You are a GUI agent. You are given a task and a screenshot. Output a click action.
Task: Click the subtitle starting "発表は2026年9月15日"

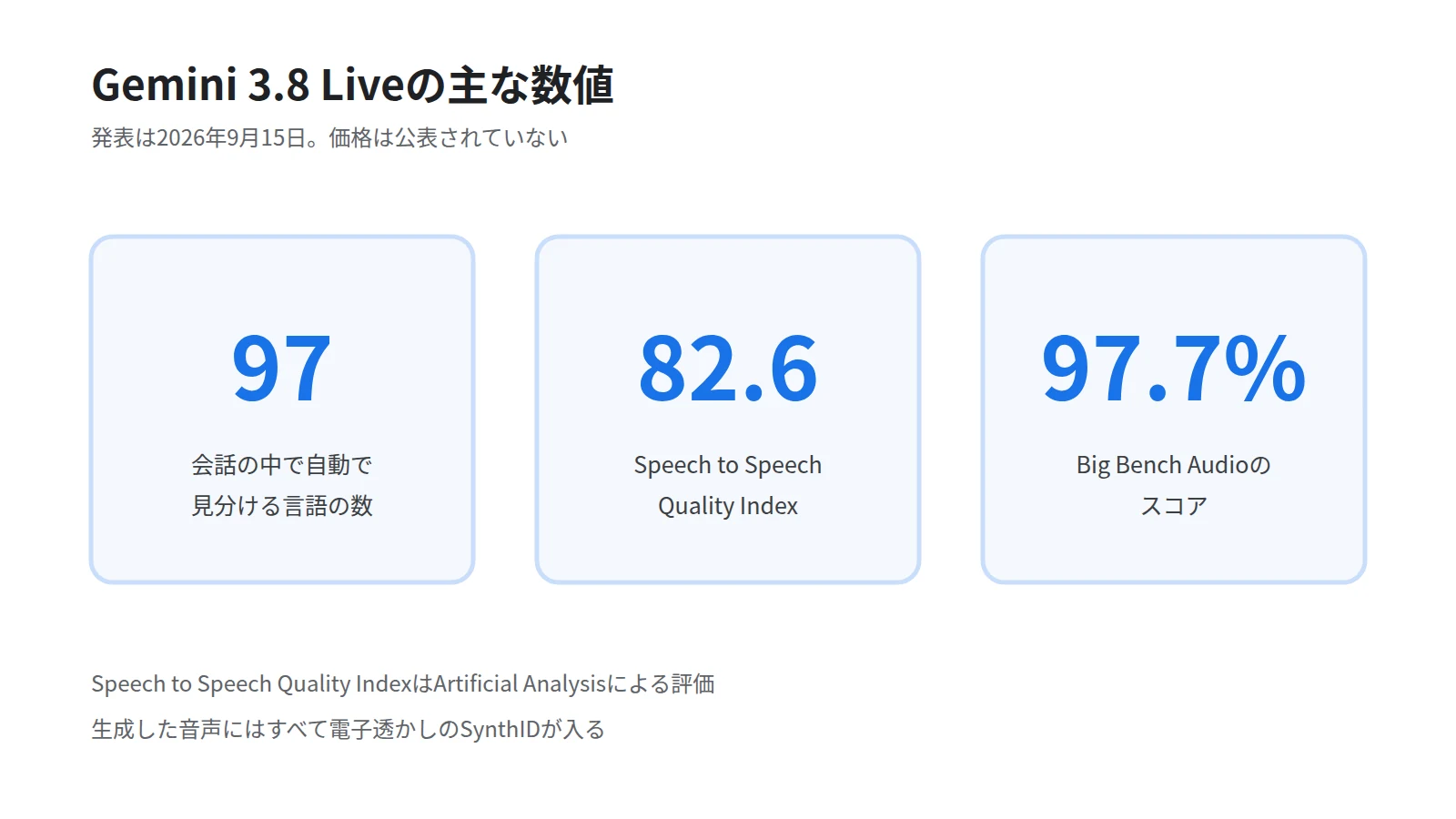tap(329, 137)
